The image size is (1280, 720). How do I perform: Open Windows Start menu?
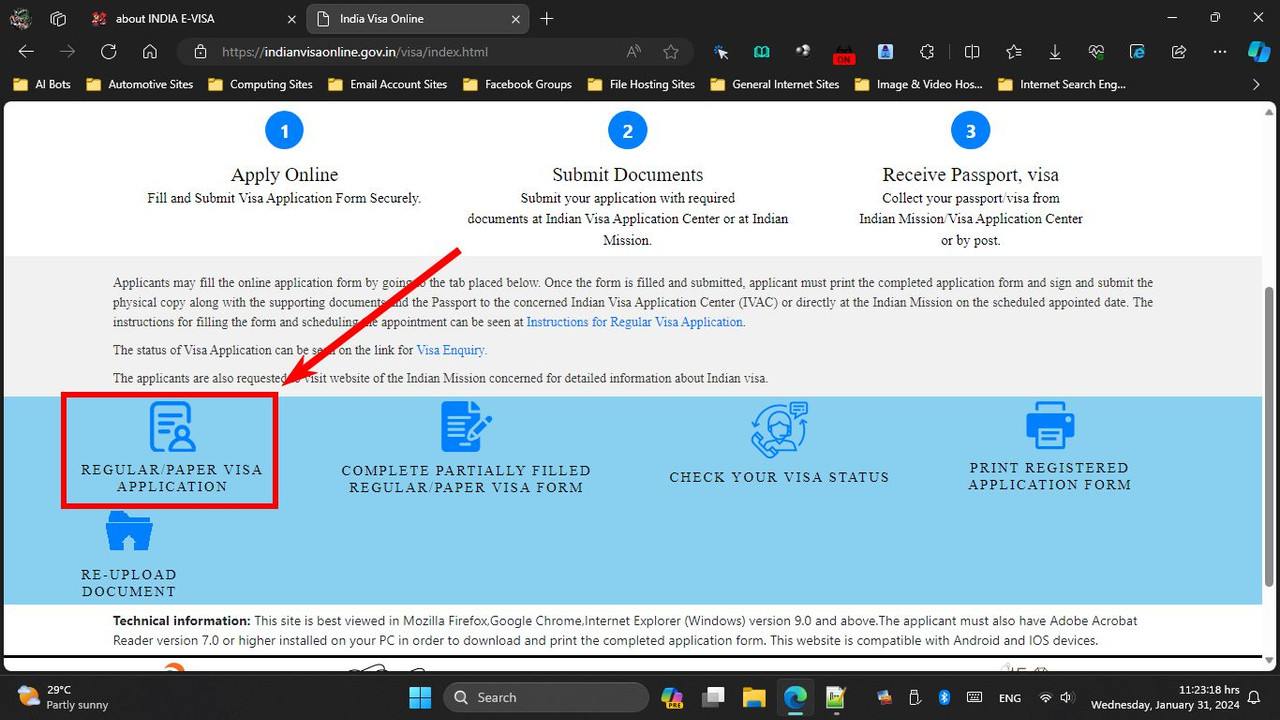(x=420, y=697)
